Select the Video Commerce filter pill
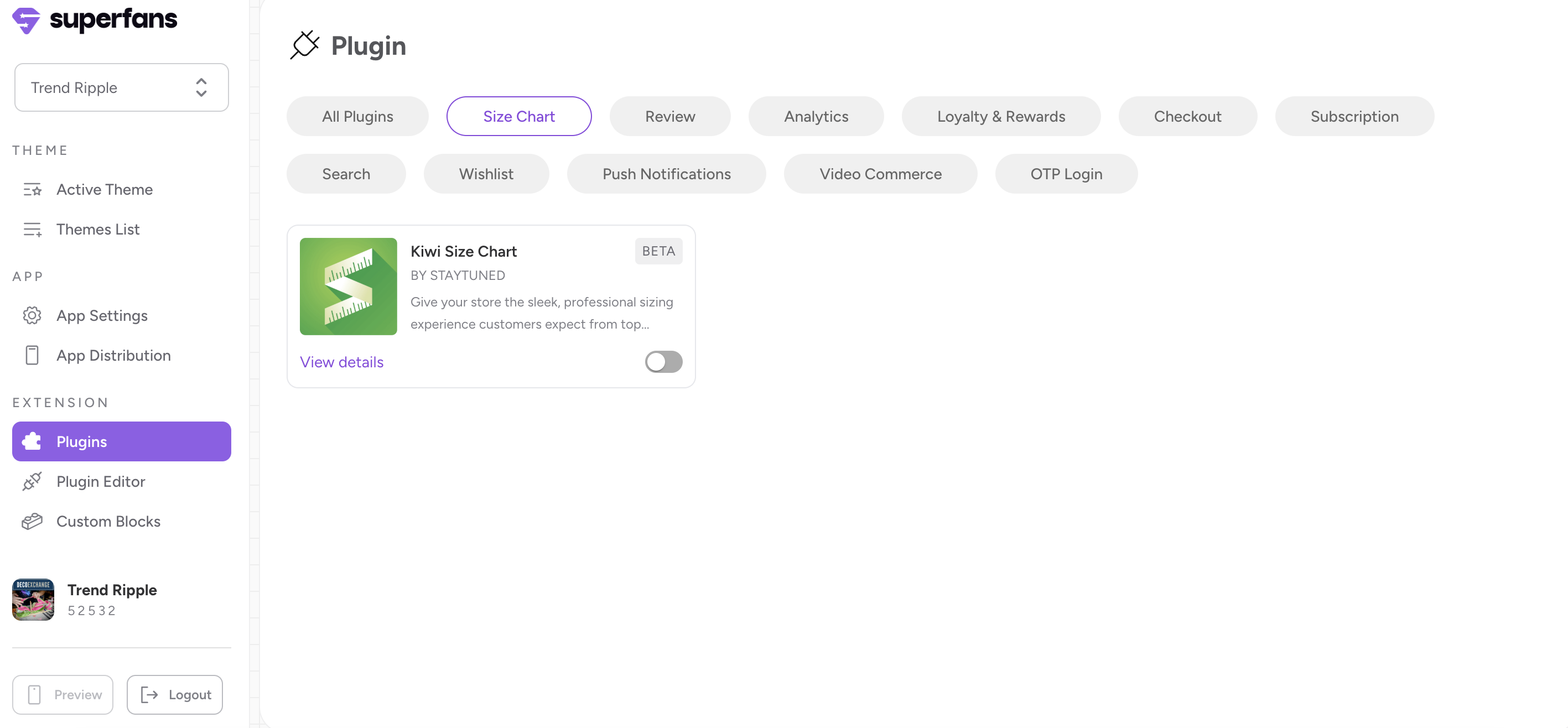 (x=880, y=174)
